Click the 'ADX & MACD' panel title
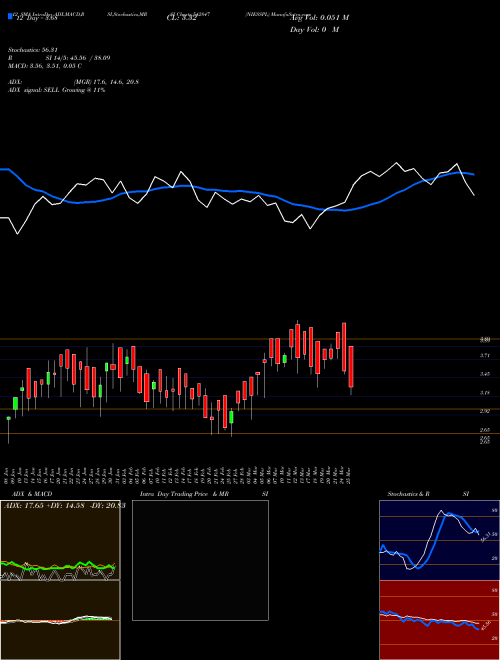 32,494
